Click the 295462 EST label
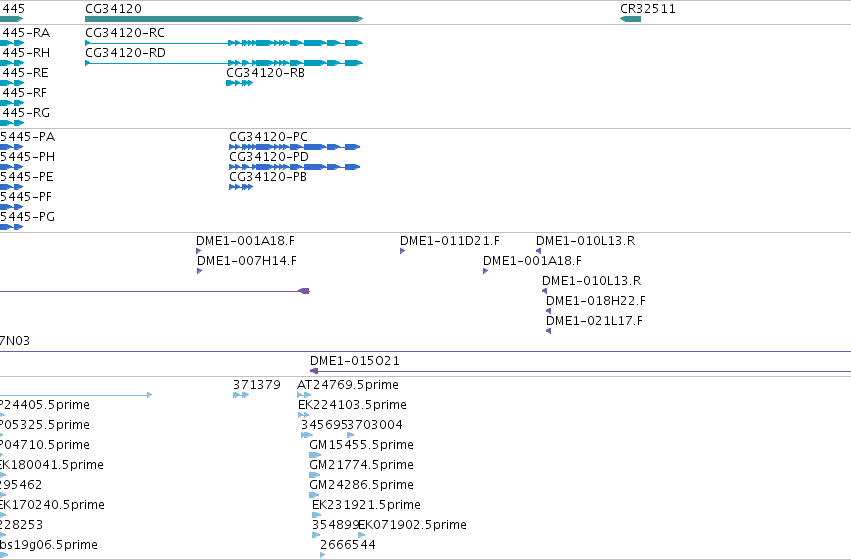This screenshot has height=560, width=851. (21, 485)
